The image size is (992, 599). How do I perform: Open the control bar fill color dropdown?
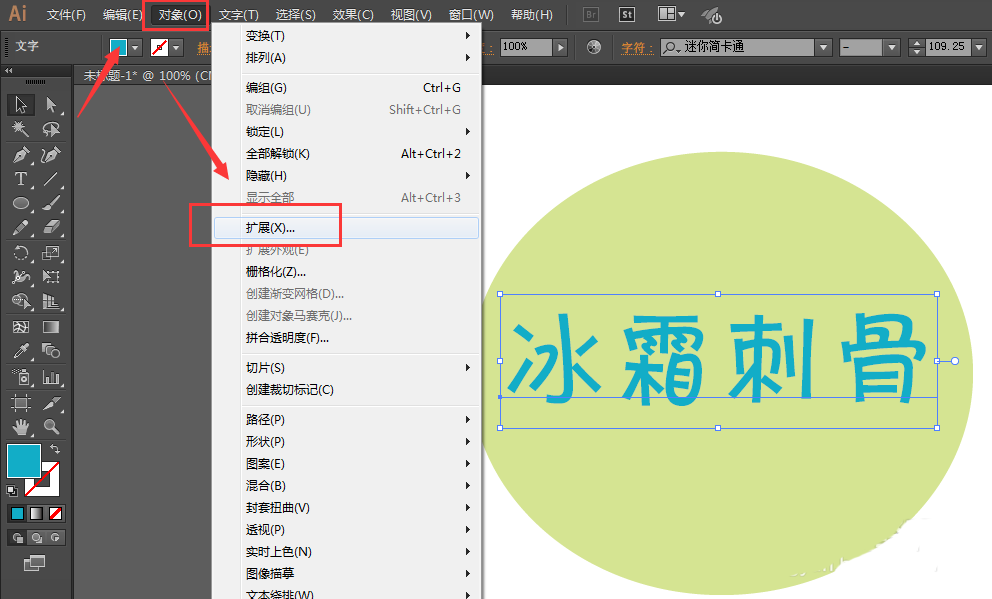coord(135,47)
